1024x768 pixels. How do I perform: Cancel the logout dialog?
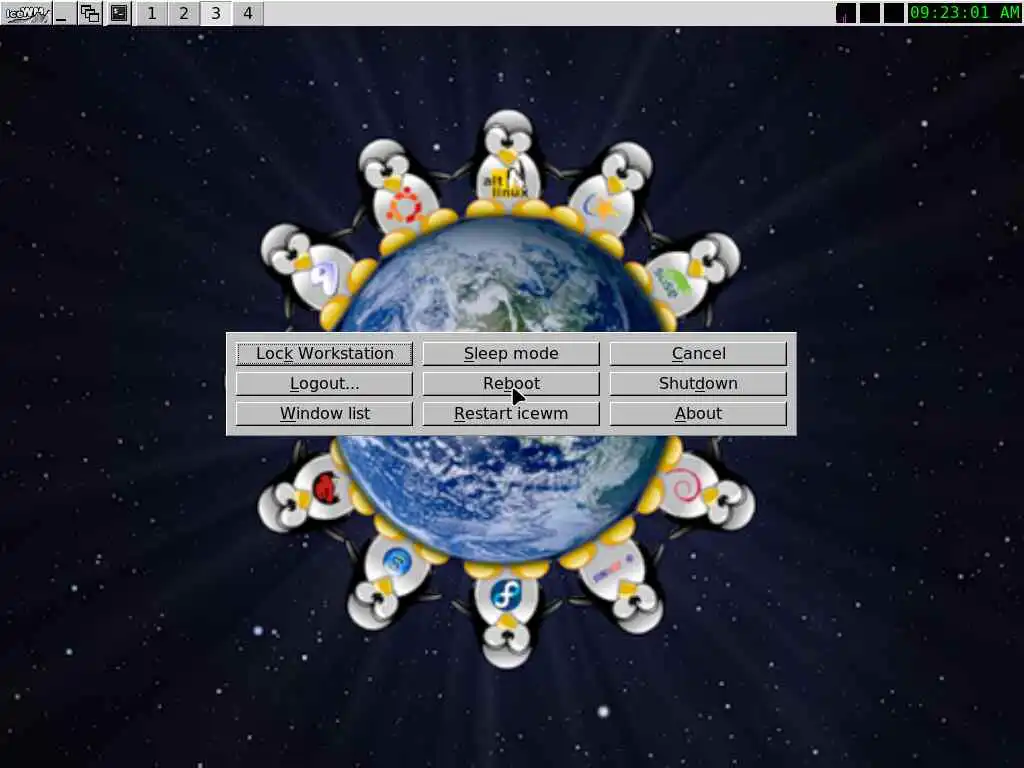[x=698, y=353]
